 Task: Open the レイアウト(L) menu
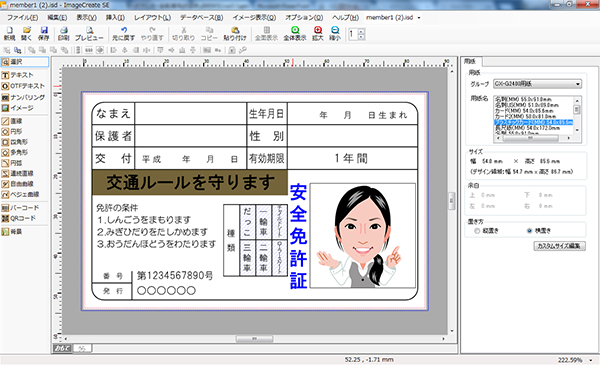click(x=152, y=18)
